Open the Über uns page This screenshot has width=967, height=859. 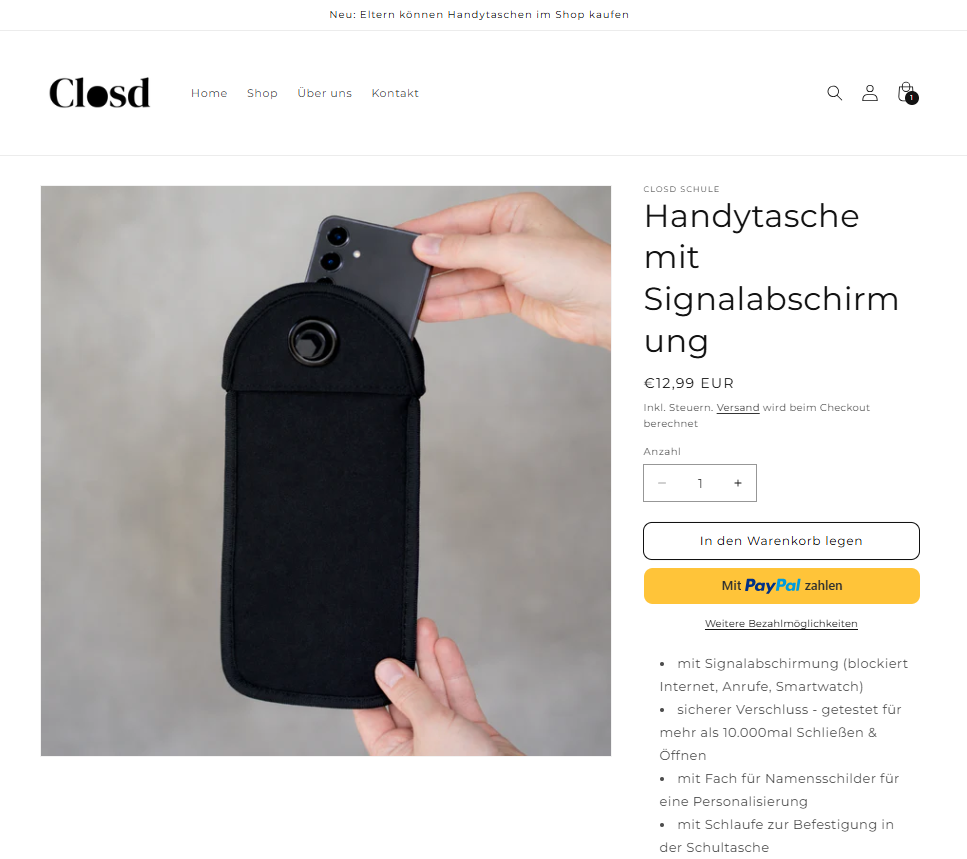(324, 93)
